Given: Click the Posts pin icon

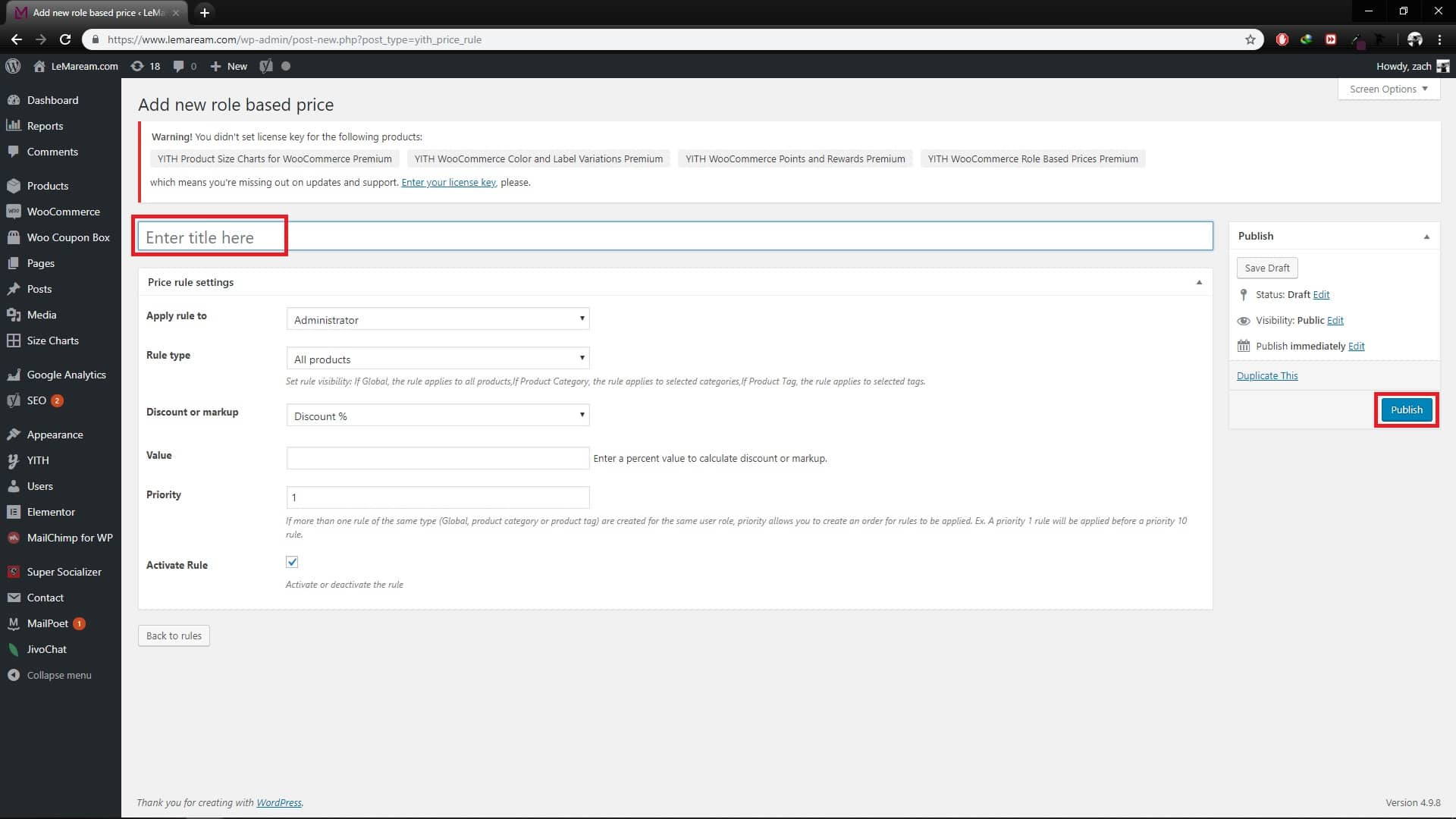Looking at the screenshot, I should pyautogui.click(x=14, y=289).
